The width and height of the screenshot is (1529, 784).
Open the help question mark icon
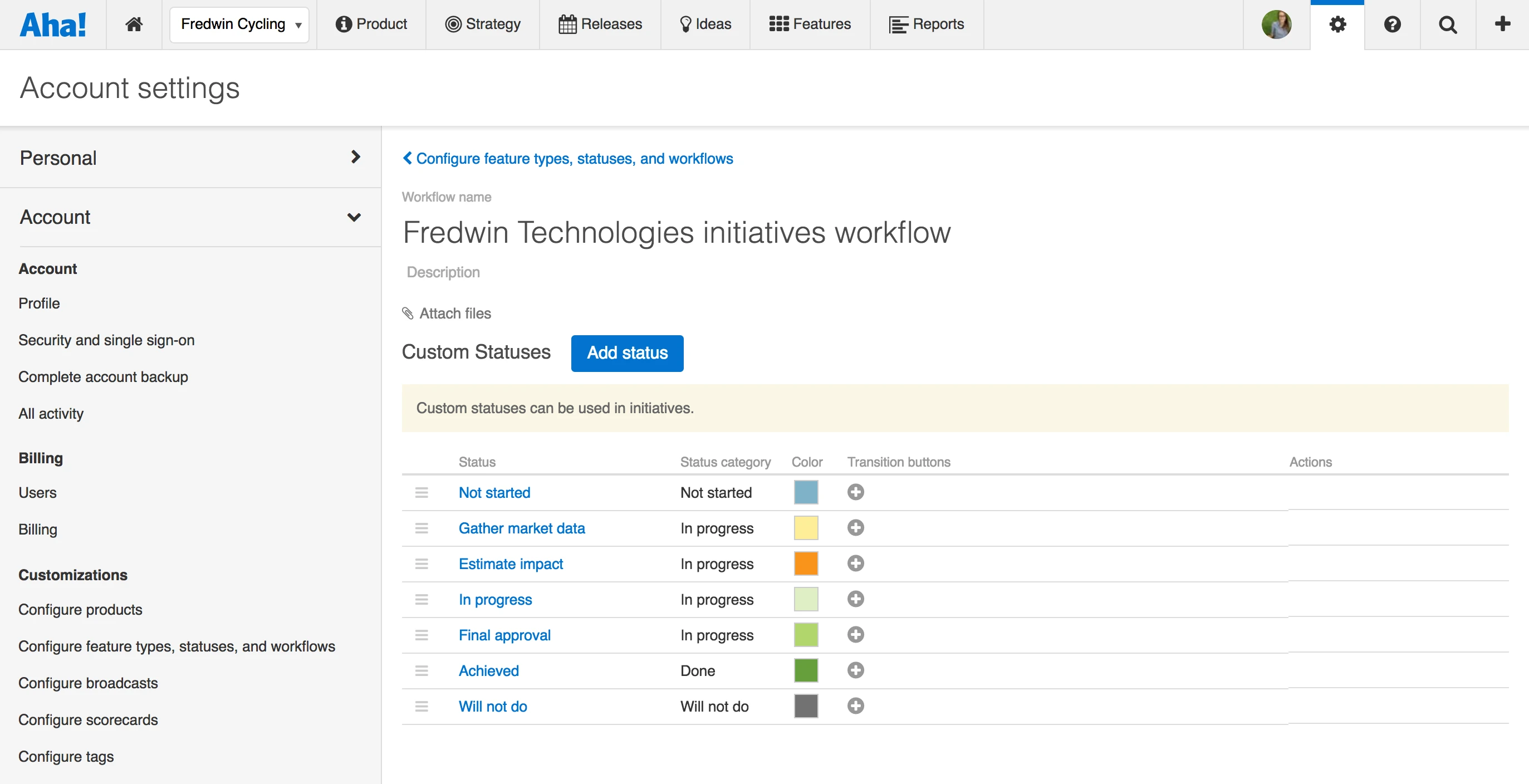click(1392, 24)
